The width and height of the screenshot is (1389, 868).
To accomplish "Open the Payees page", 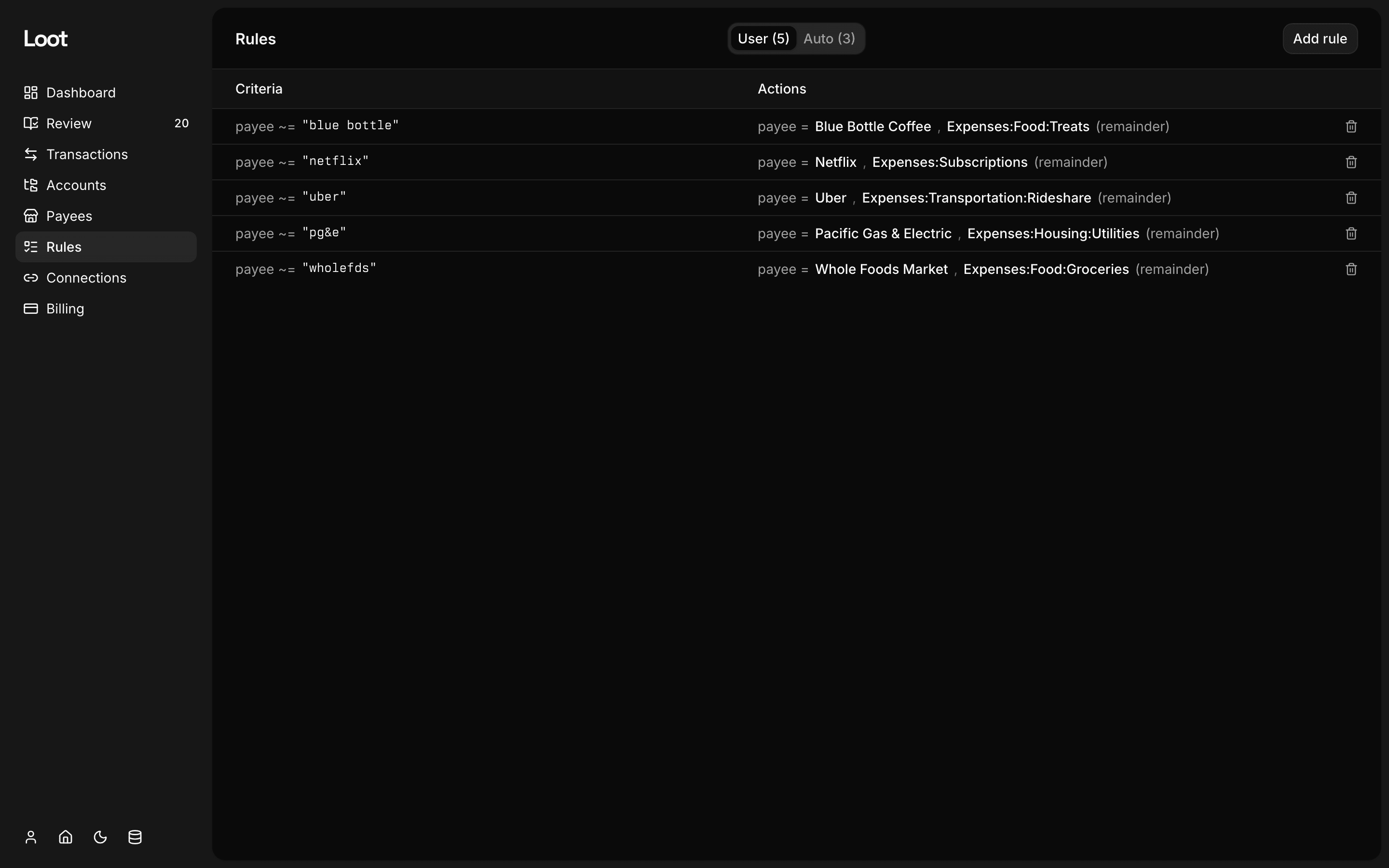I will click(x=106, y=216).
